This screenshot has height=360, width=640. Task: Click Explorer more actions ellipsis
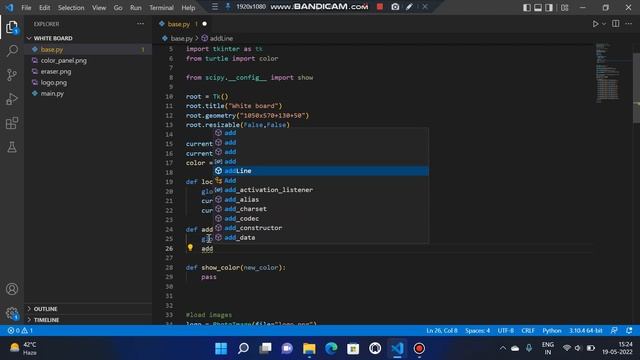(140, 24)
